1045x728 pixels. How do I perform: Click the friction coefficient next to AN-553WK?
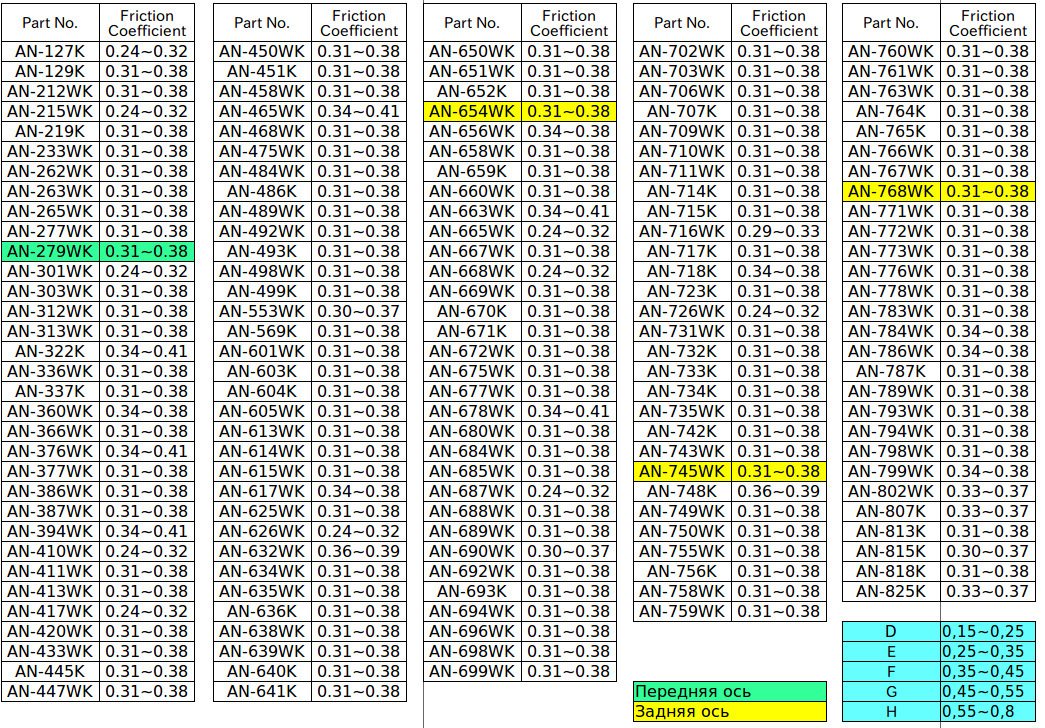[358, 311]
